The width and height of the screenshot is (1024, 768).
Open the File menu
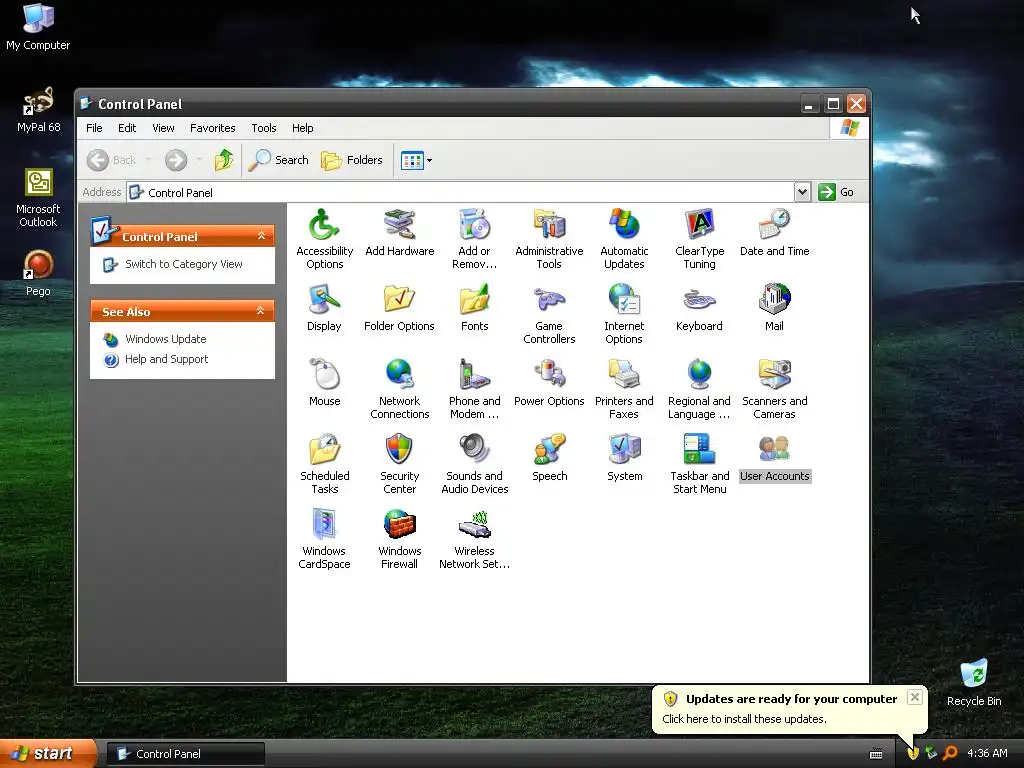94,128
